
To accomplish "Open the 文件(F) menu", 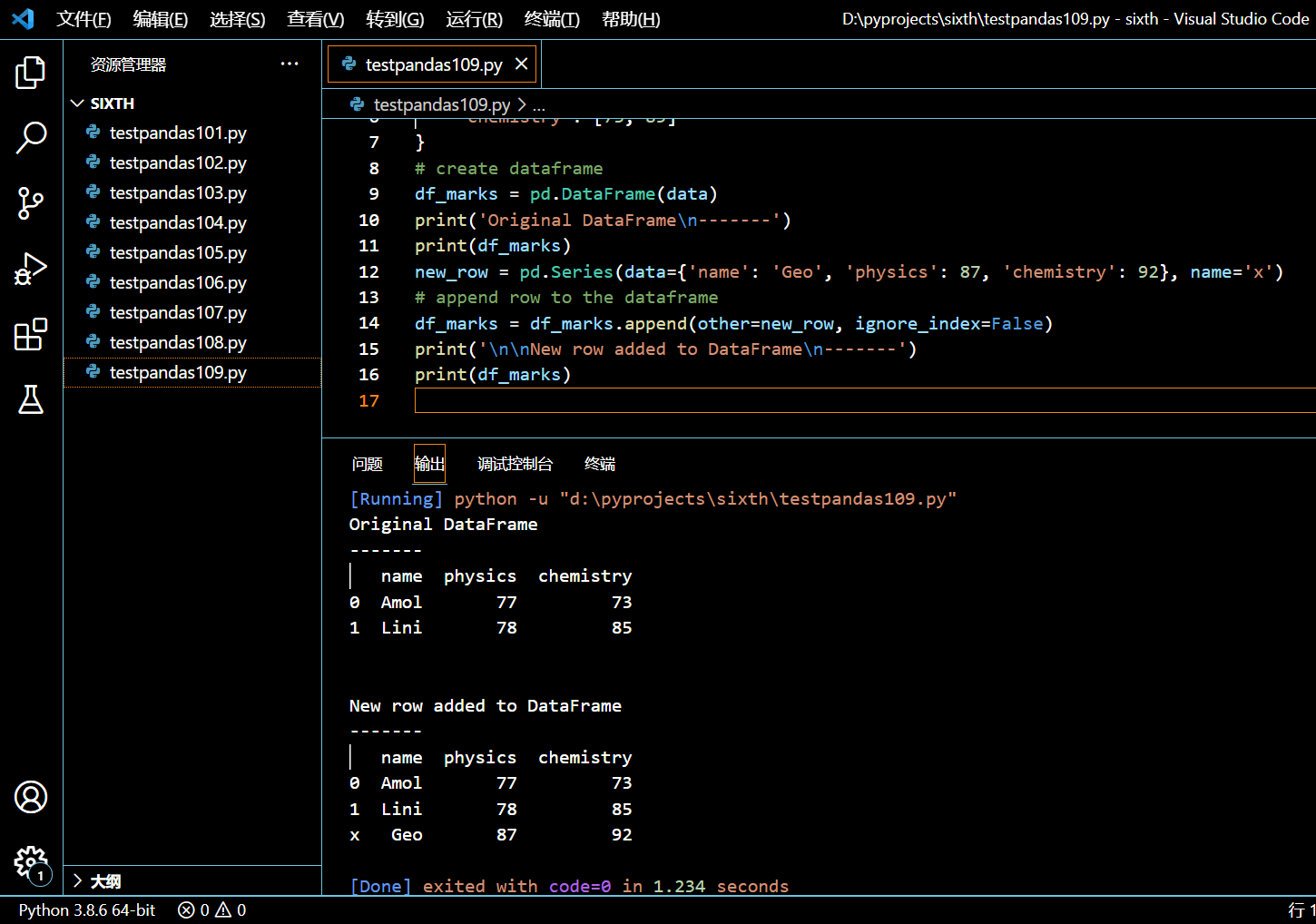I will 83,19.
